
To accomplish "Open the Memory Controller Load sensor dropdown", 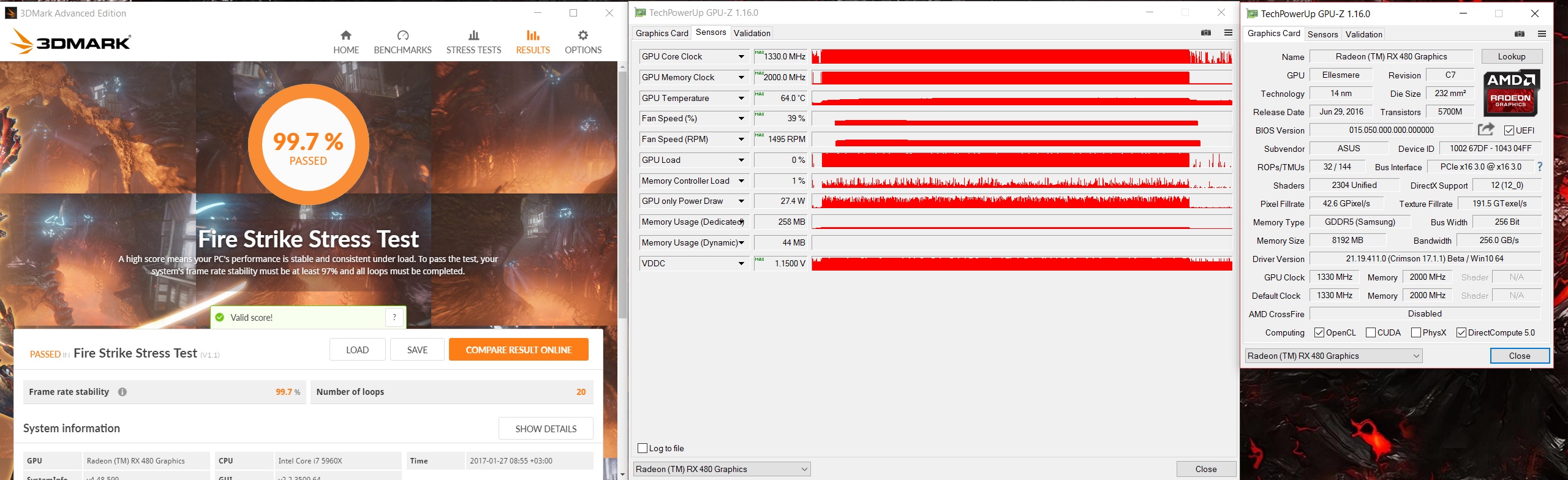I will [x=741, y=181].
